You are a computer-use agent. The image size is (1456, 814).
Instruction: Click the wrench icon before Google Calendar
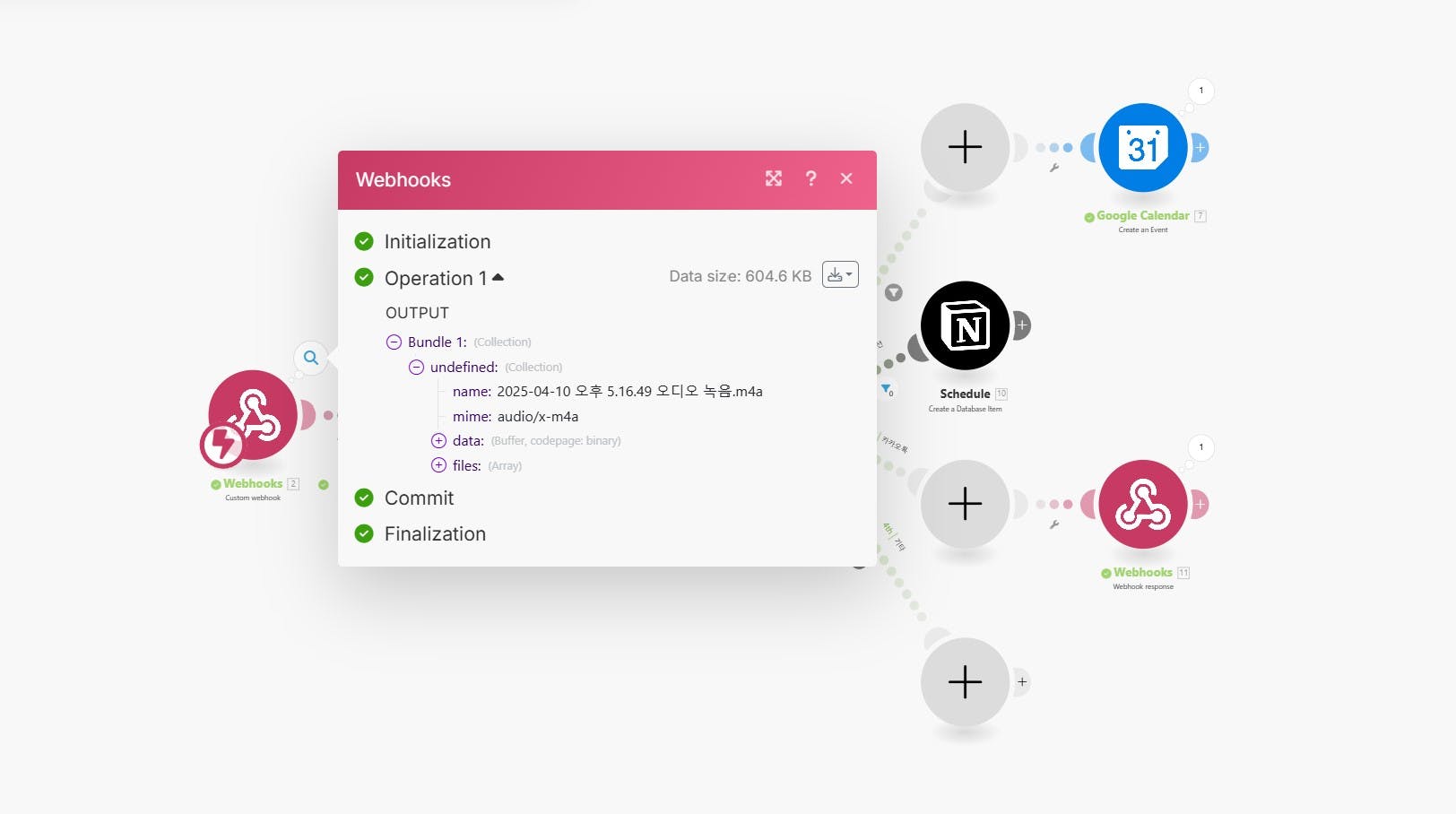(x=1054, y=168)
